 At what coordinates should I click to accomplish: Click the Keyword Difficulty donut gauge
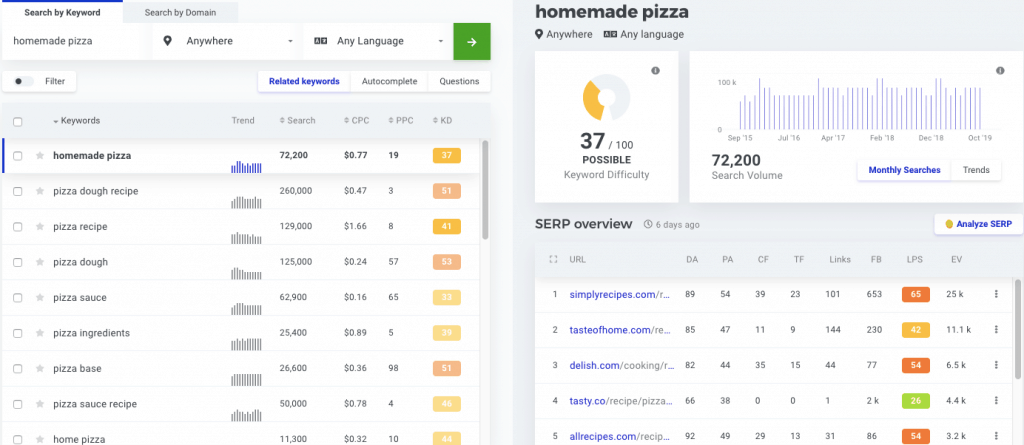click(x=606, y=97)
